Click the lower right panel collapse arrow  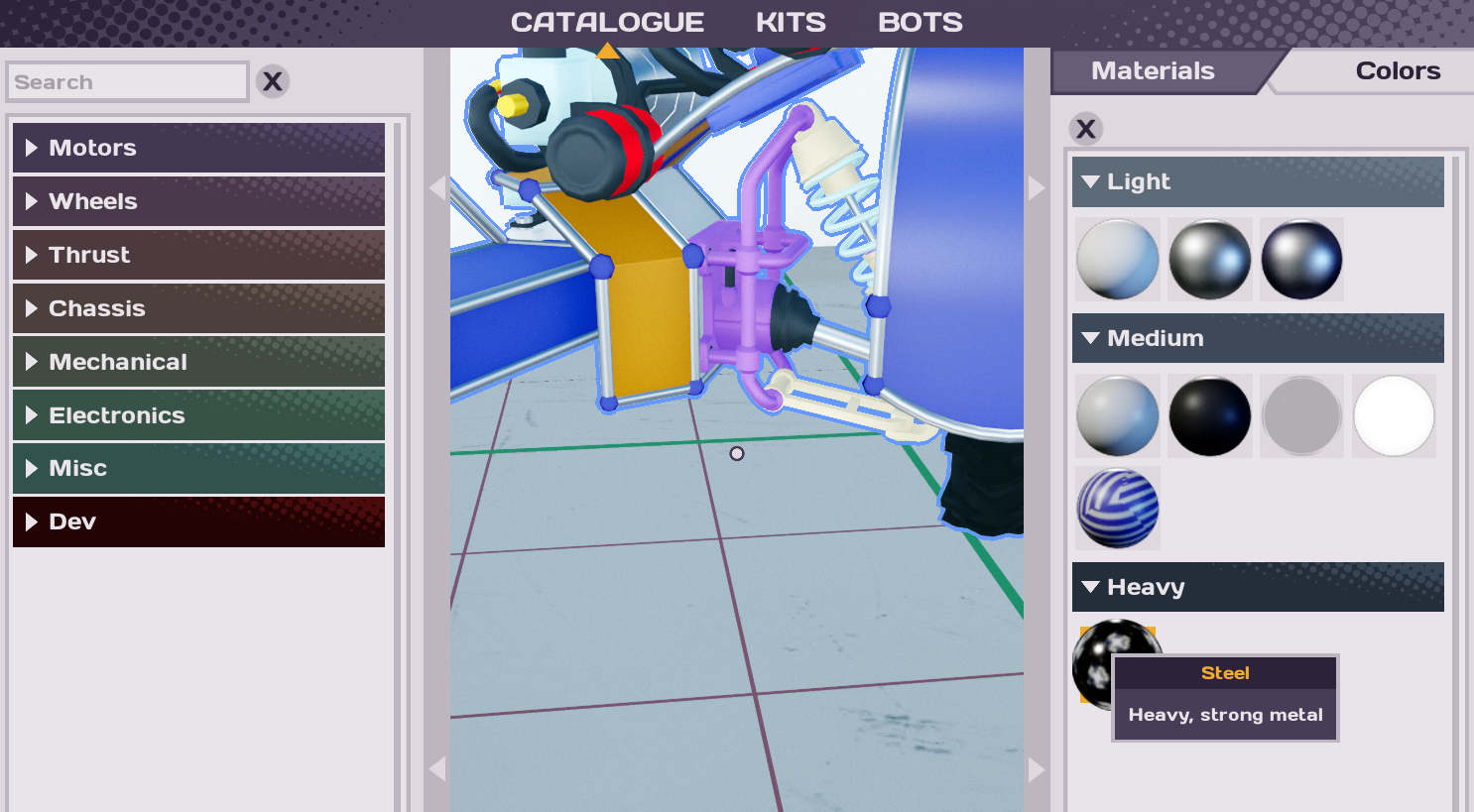click(1037, 770)
